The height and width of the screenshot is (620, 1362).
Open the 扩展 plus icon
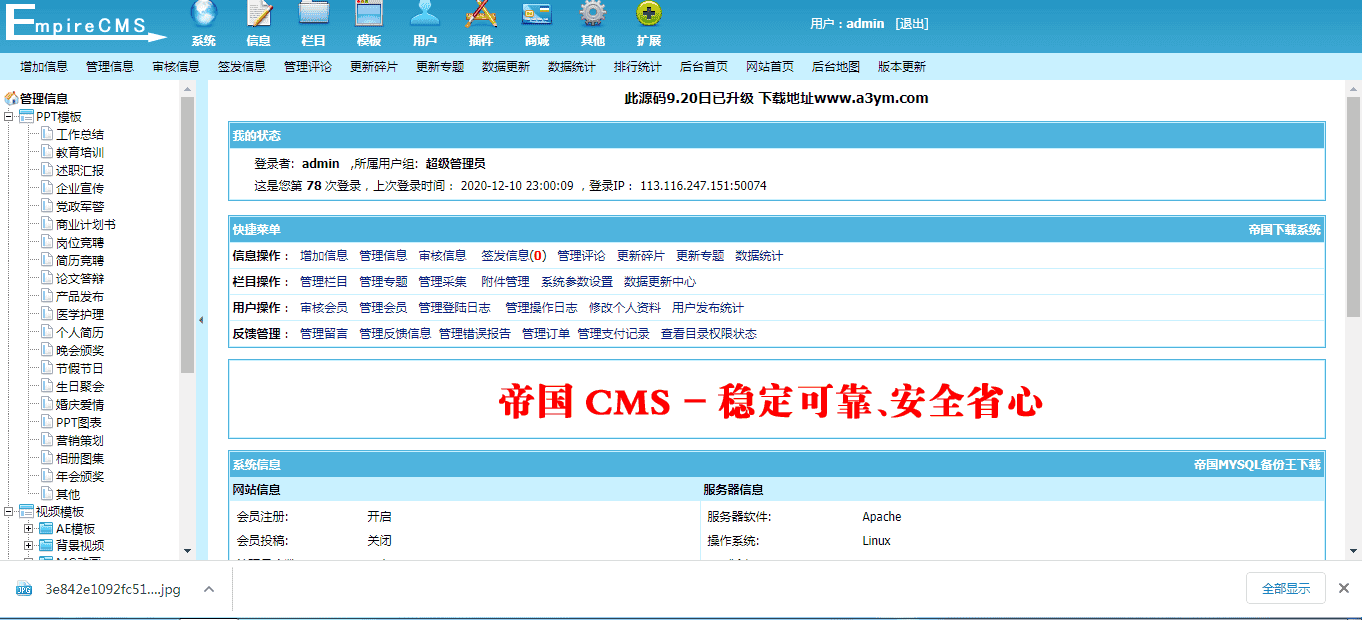(649, 13)
